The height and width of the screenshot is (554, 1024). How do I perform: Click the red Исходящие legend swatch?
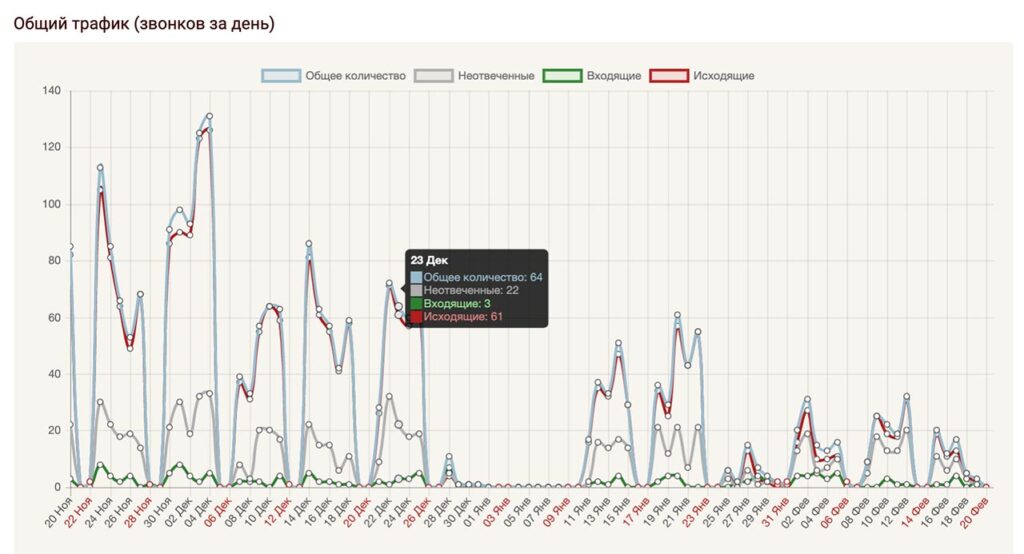pyautogui.click(x=669, y=76)
